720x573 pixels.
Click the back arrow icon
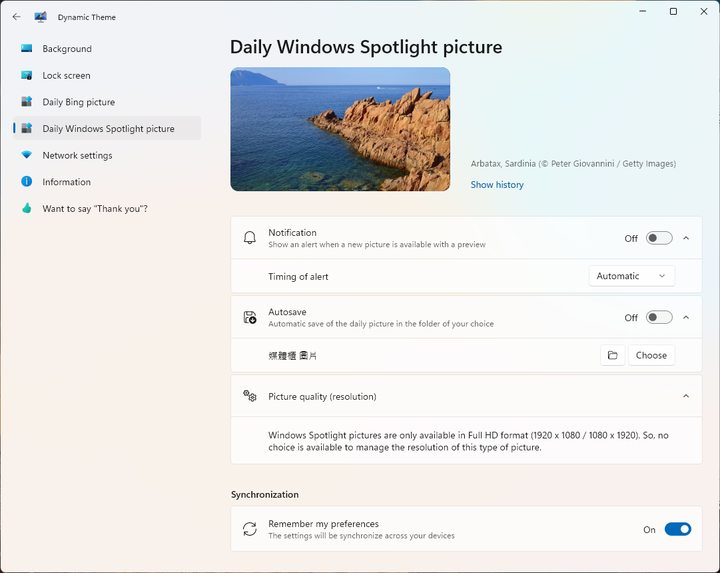(17, 17)
